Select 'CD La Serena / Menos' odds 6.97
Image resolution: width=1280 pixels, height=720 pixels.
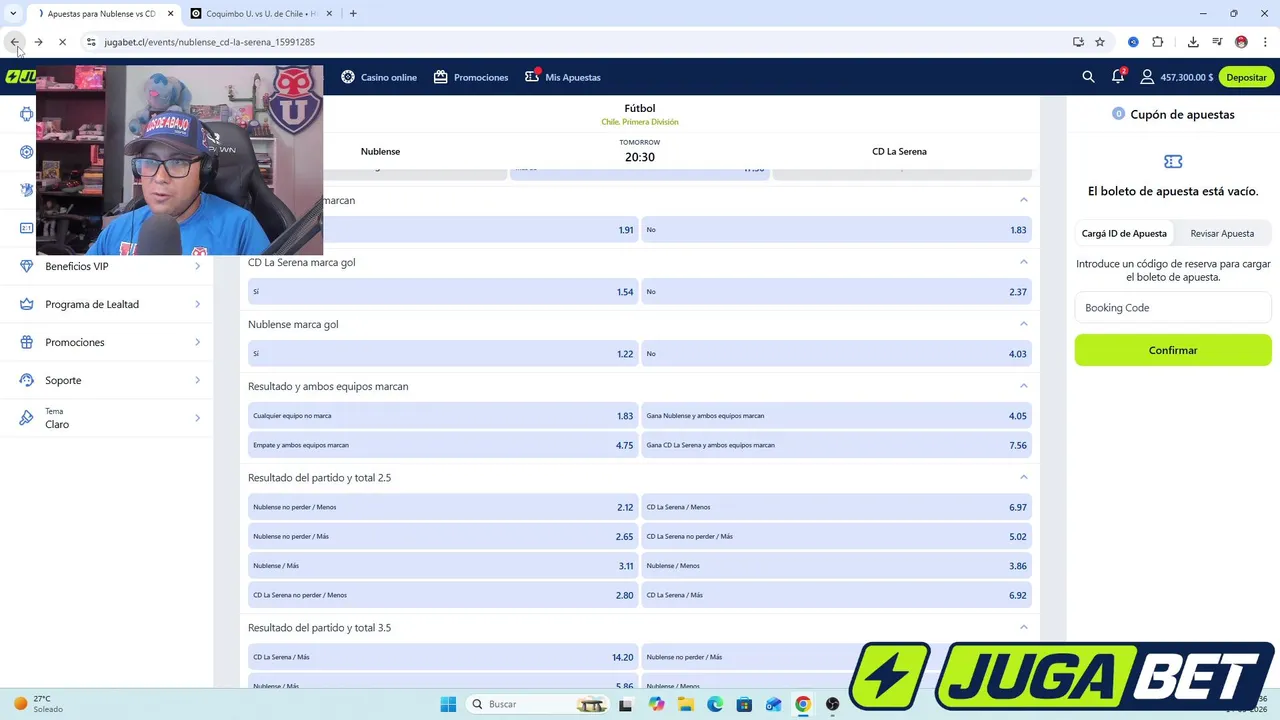[x=836, y=507]
